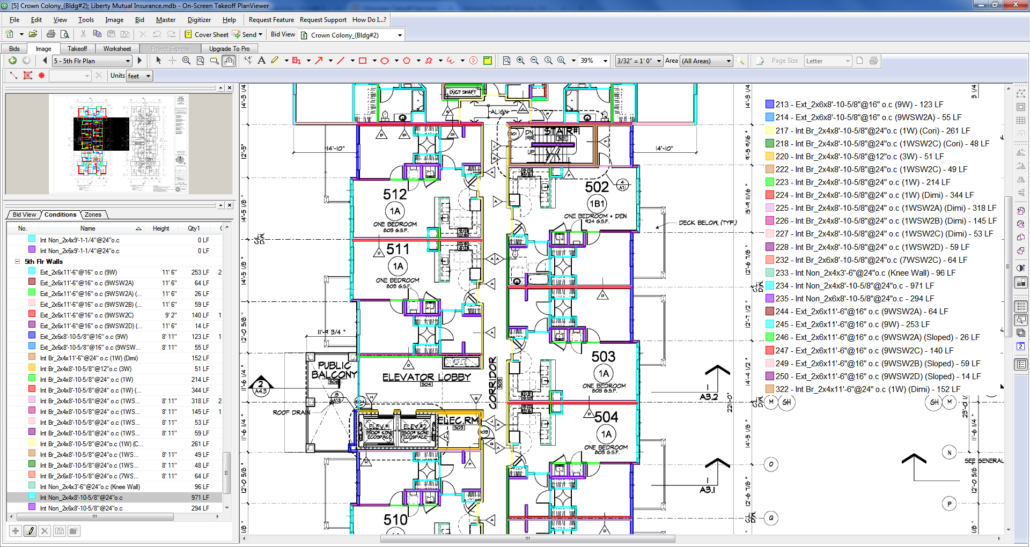The image size is (1030, 547).
Task: Switch to the Takeoff tab
Action: [77, 48]
